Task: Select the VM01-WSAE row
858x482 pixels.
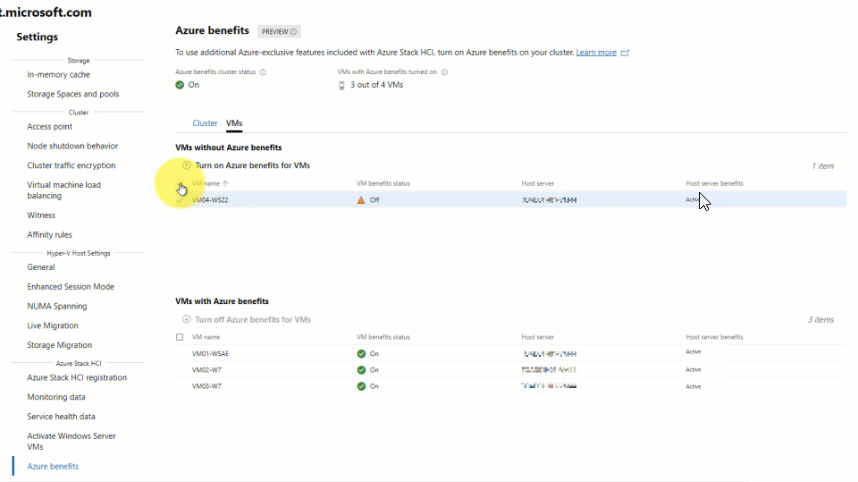Action: pyautogui.click(x=511, y=354)
